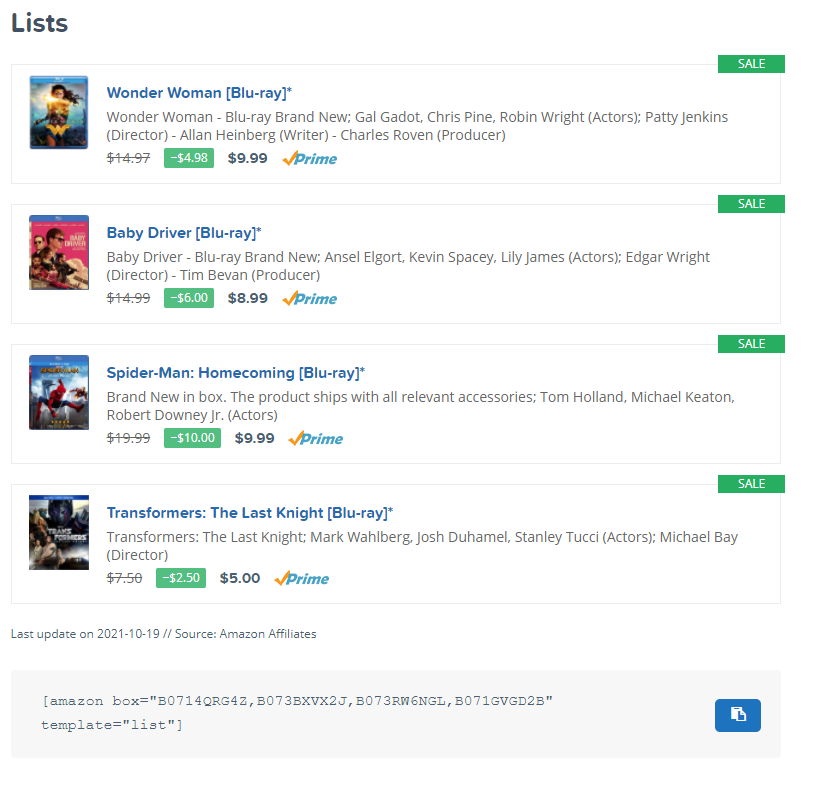814x788 pixels.
Task: Open the Spider-Man: Homecoming [Blu-ray] title link
Action: pos(236,373)
